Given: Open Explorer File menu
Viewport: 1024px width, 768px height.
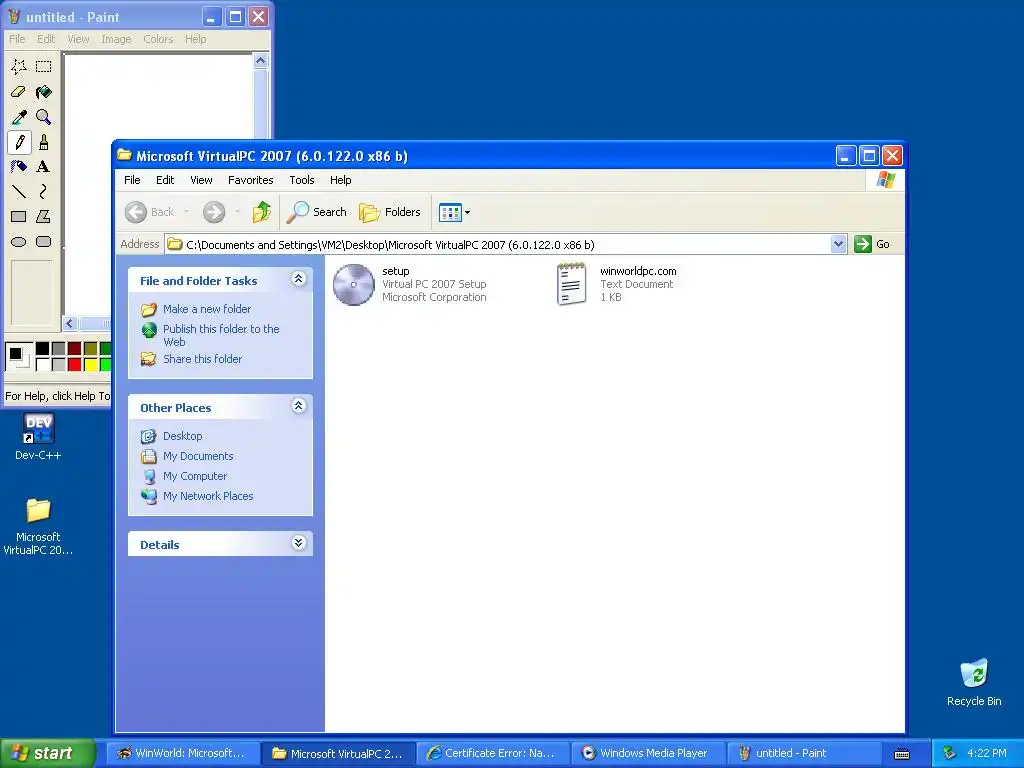Looking at the screenshot, I should tap(132, 180).
